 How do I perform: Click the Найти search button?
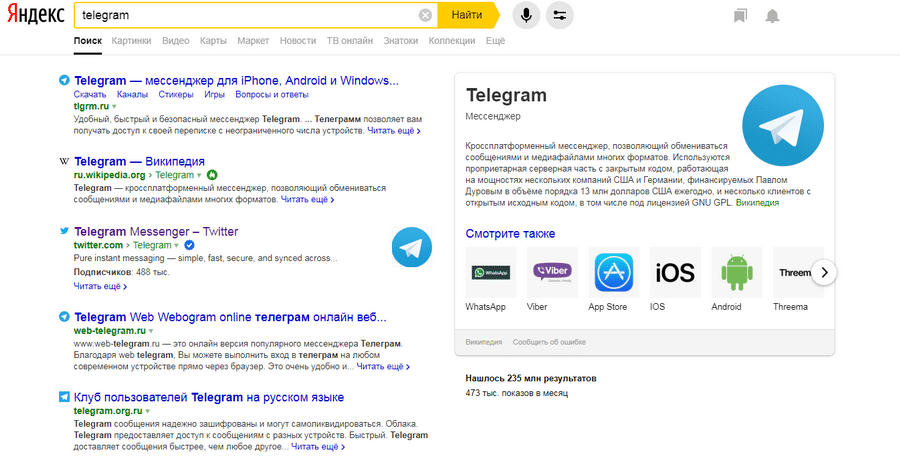pos(467,15)
